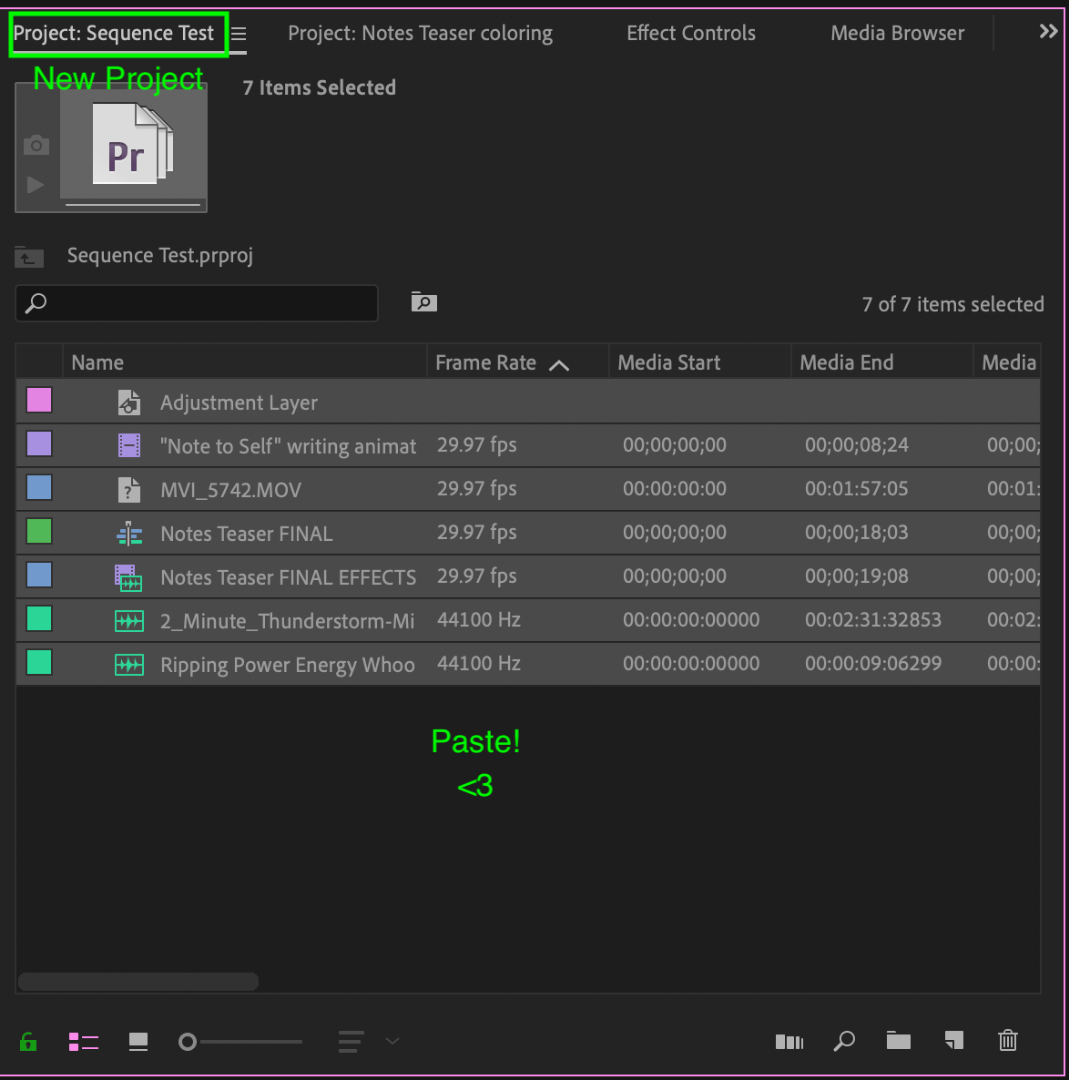
Task: Switch to Icon View
Action: (x=138, y=1041)
